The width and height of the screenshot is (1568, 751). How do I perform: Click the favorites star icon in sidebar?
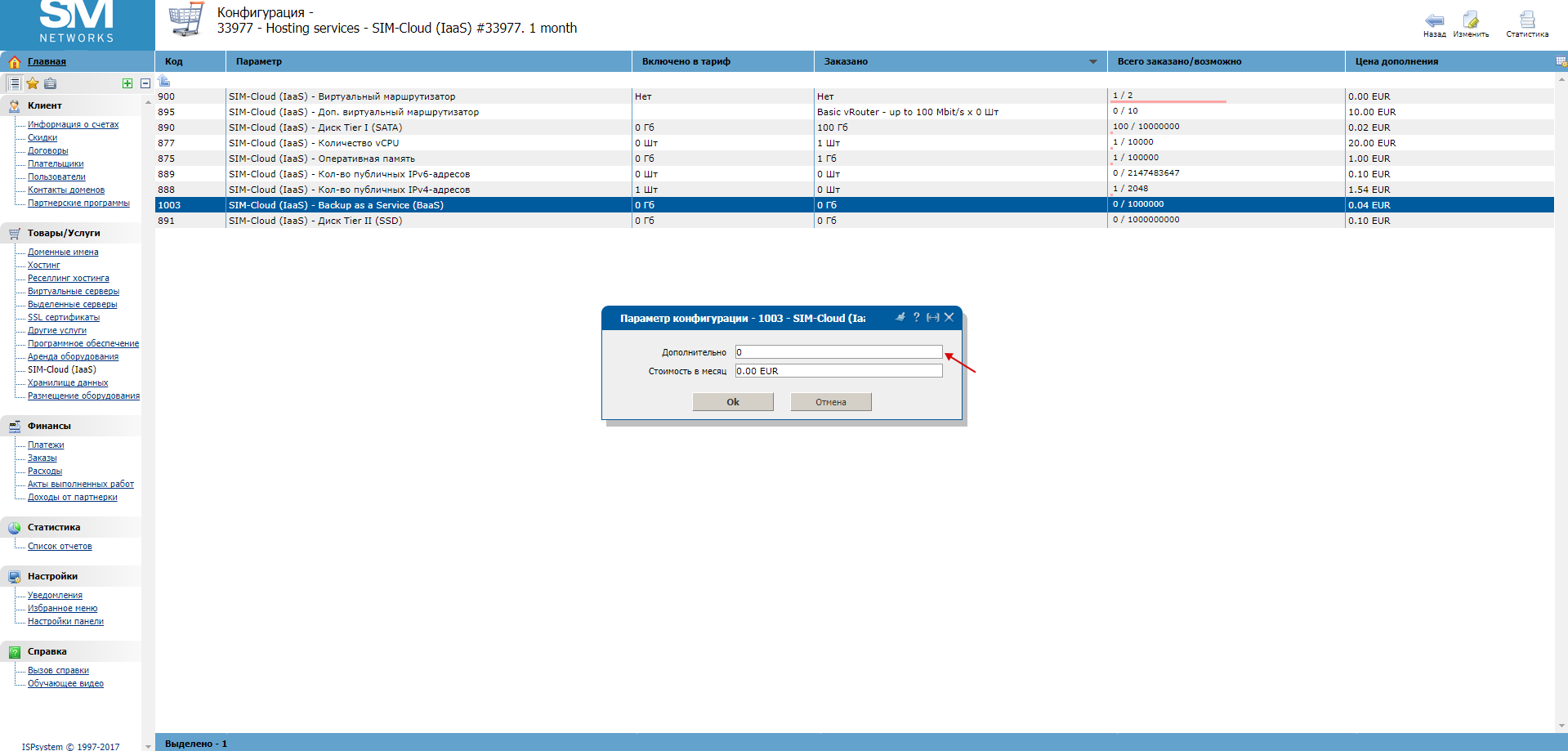pyautogui.click(x=33, y=83)
